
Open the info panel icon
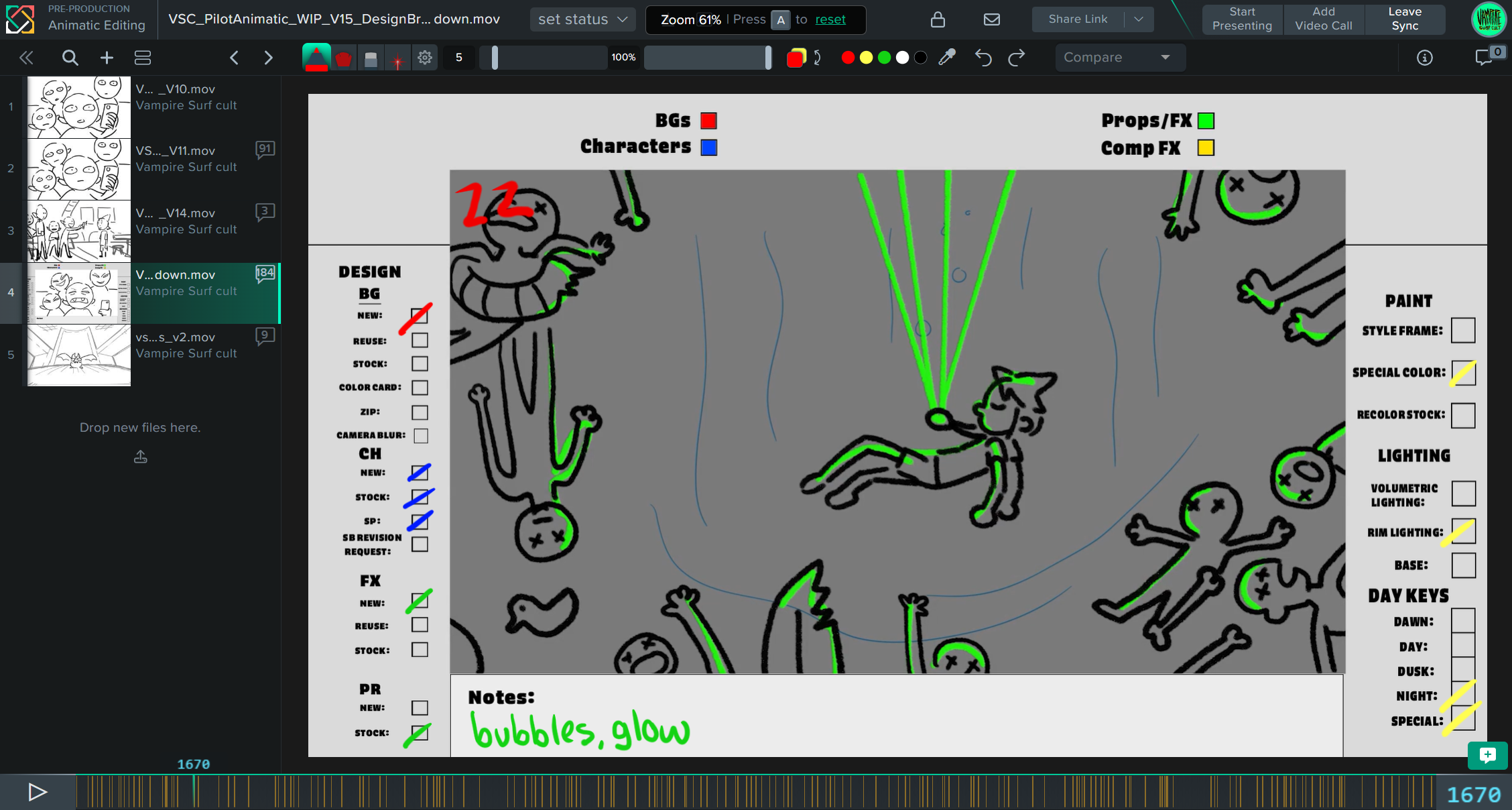pos(1425,58)
